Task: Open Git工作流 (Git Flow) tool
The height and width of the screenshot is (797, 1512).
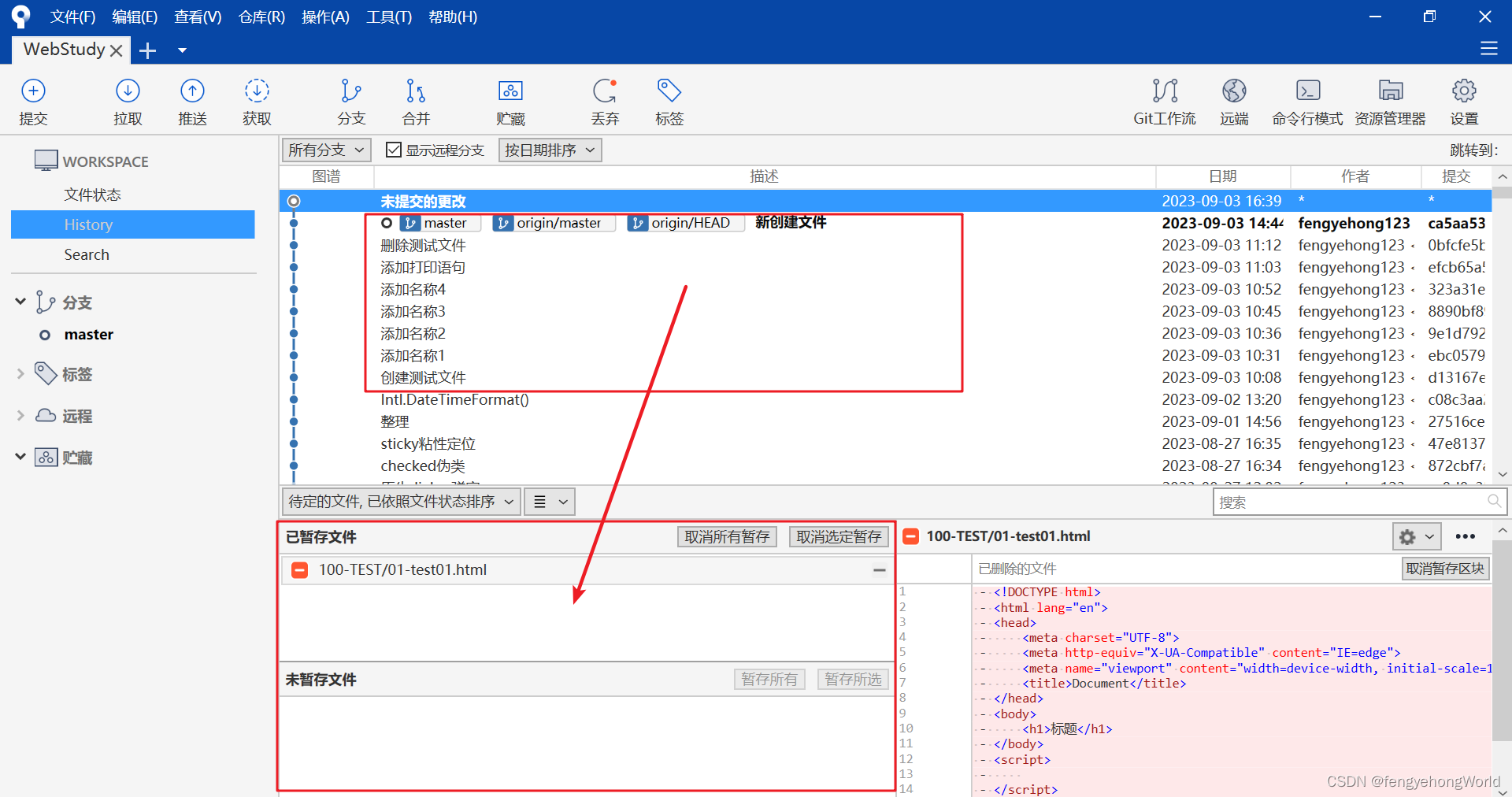Action: [x=1165, y=102]
